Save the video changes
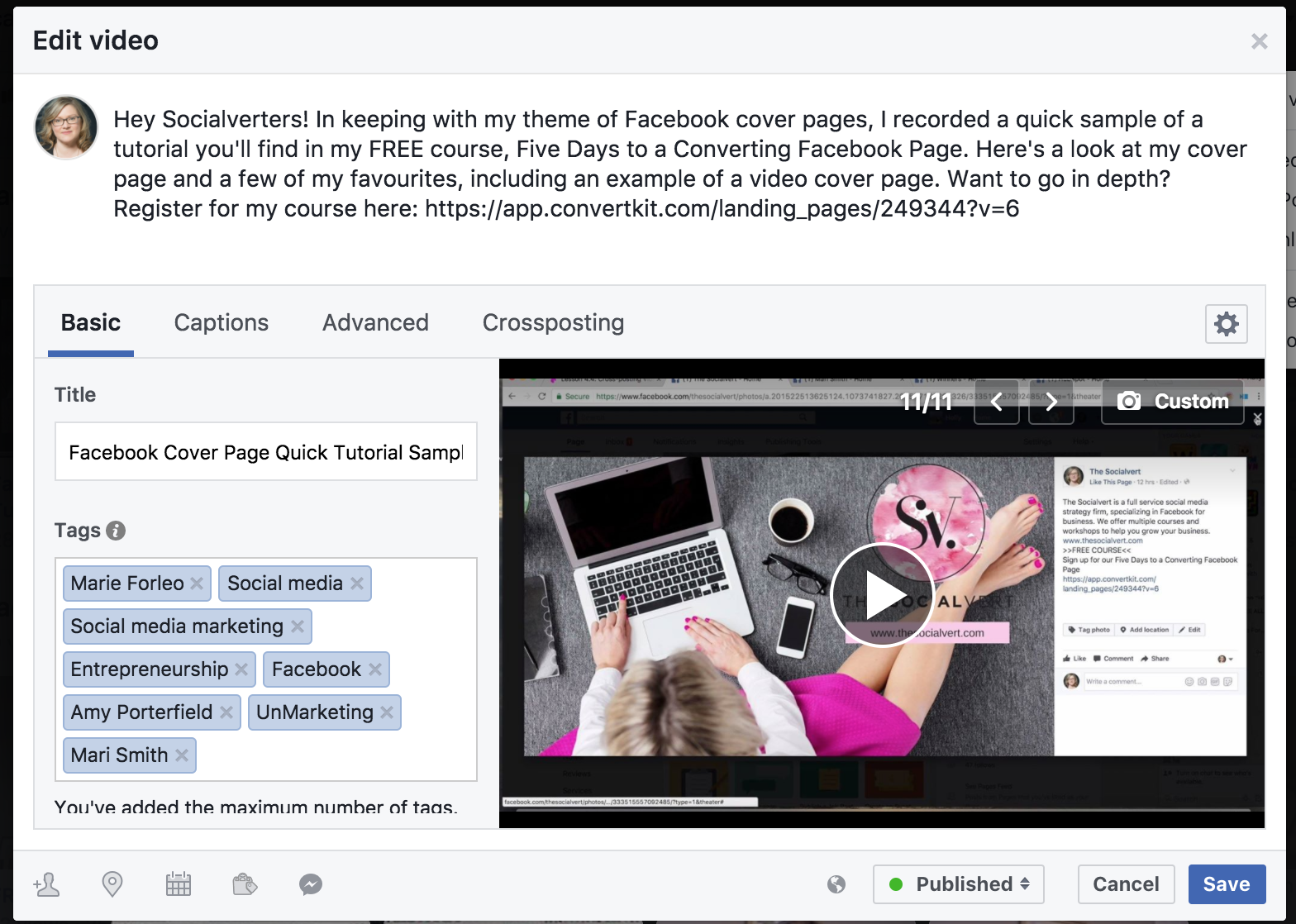 (x=1227, y=884)
